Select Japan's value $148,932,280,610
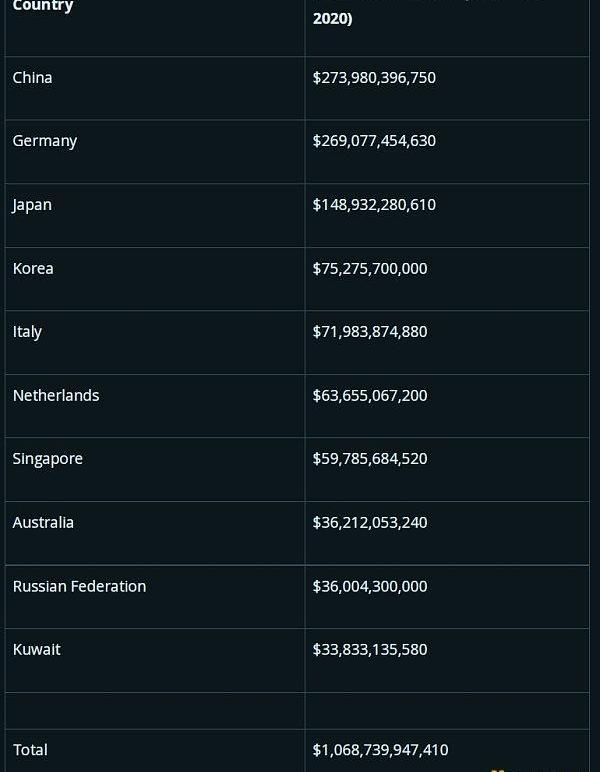The image size is (600, 772). [374, 205]
